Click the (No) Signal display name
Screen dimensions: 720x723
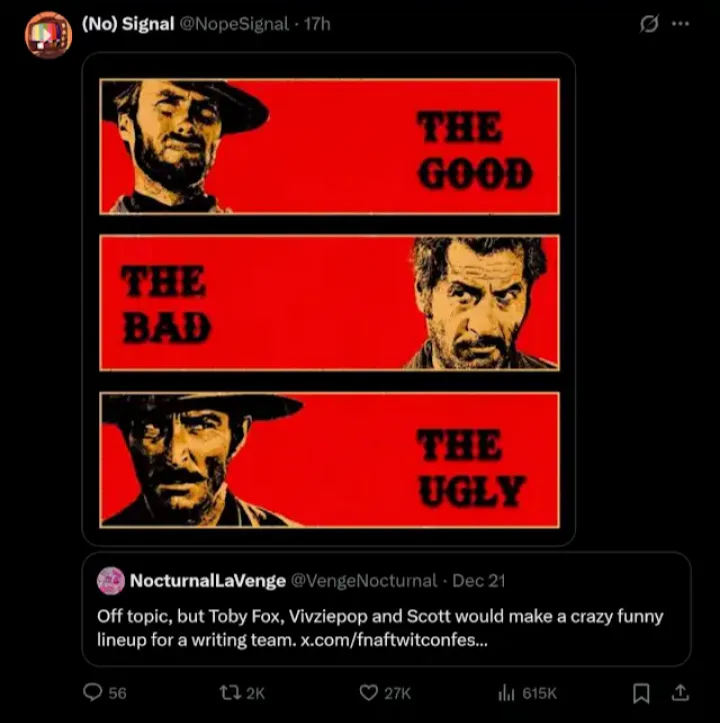coord(127,24)
